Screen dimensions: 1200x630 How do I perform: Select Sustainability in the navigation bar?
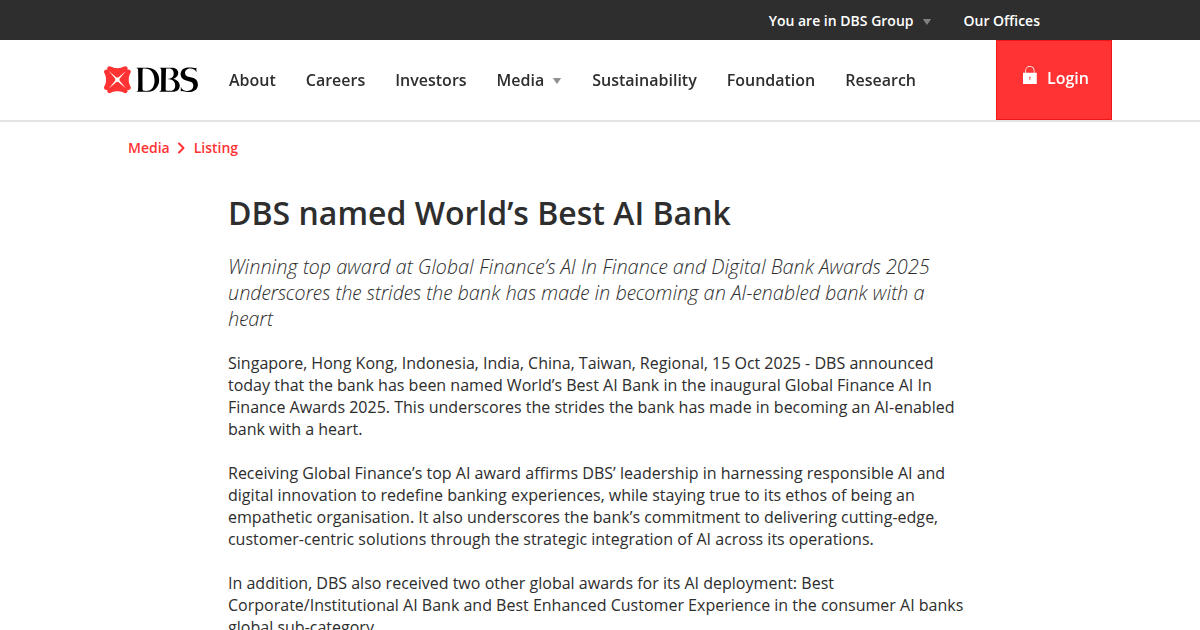tap(644, 80)
